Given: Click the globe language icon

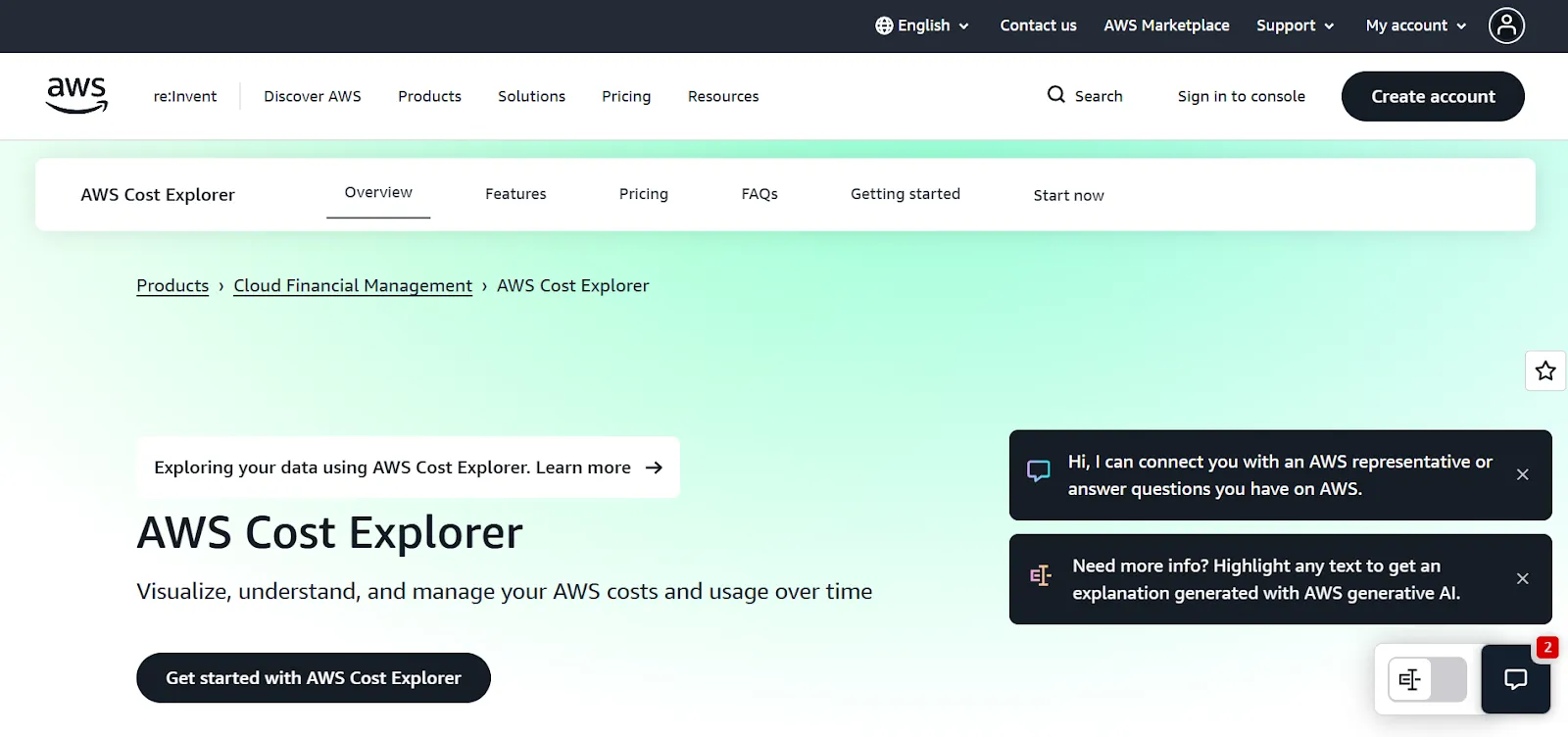Looking at the screenshot, I should click(x=884, y=25).
